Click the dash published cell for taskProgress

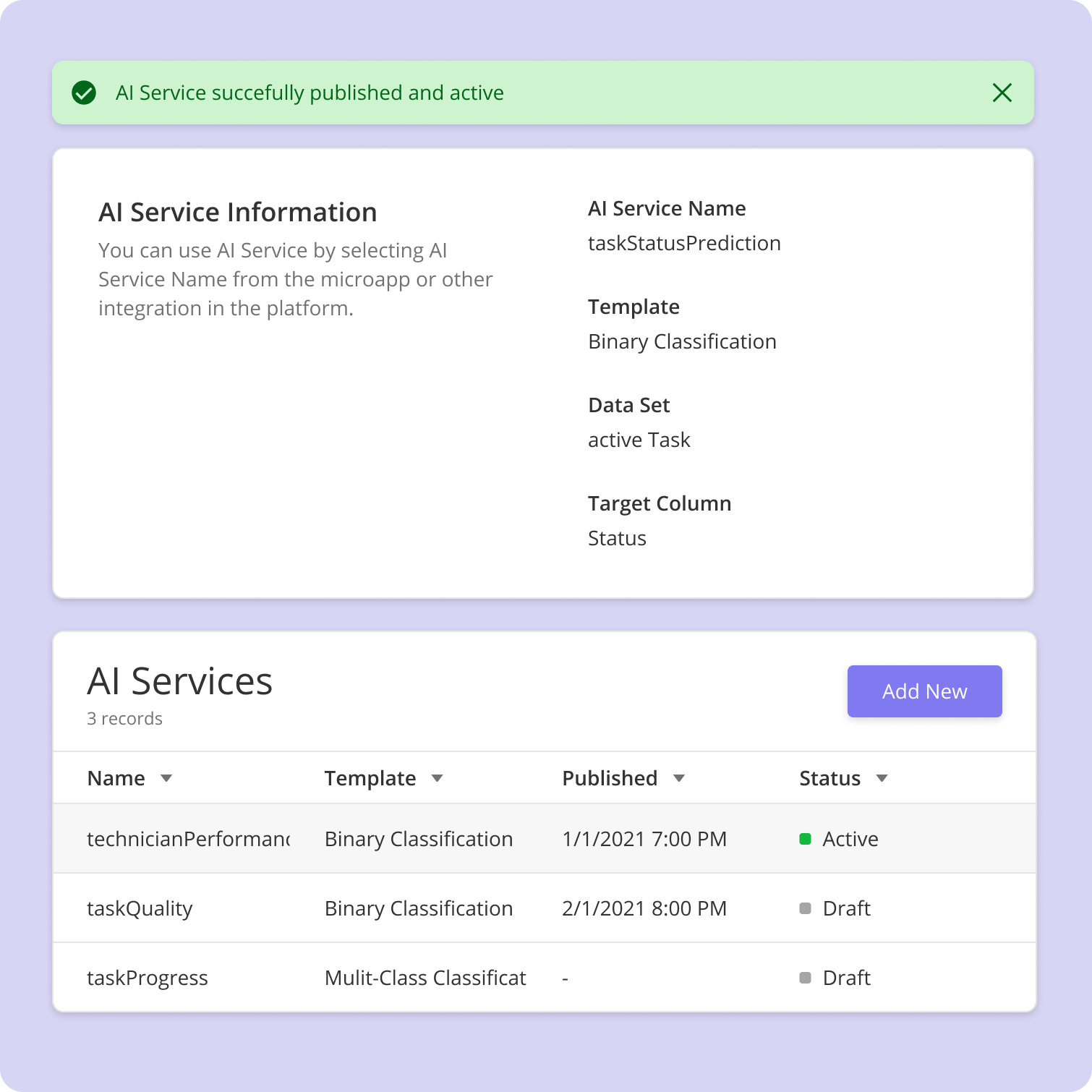coord(565,978)
